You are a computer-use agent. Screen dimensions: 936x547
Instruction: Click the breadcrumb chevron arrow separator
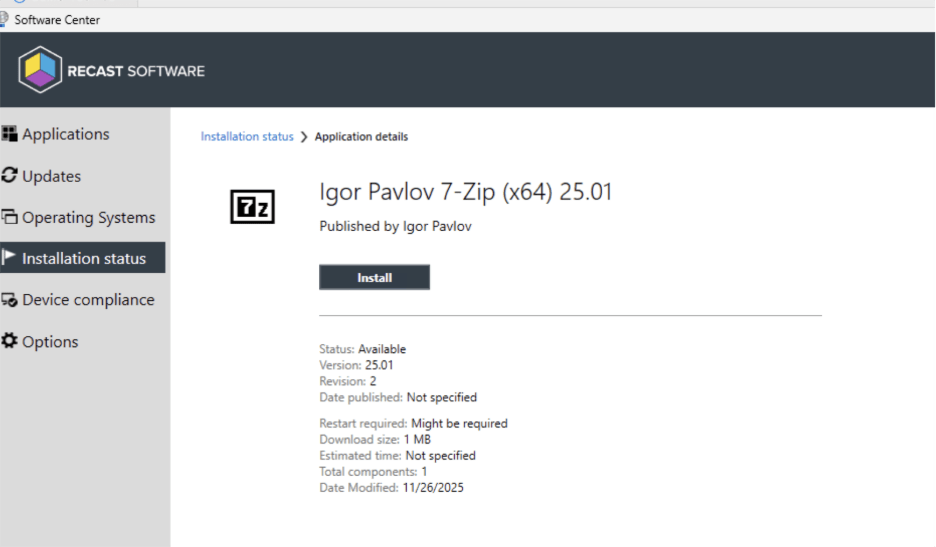pos(304,137)
